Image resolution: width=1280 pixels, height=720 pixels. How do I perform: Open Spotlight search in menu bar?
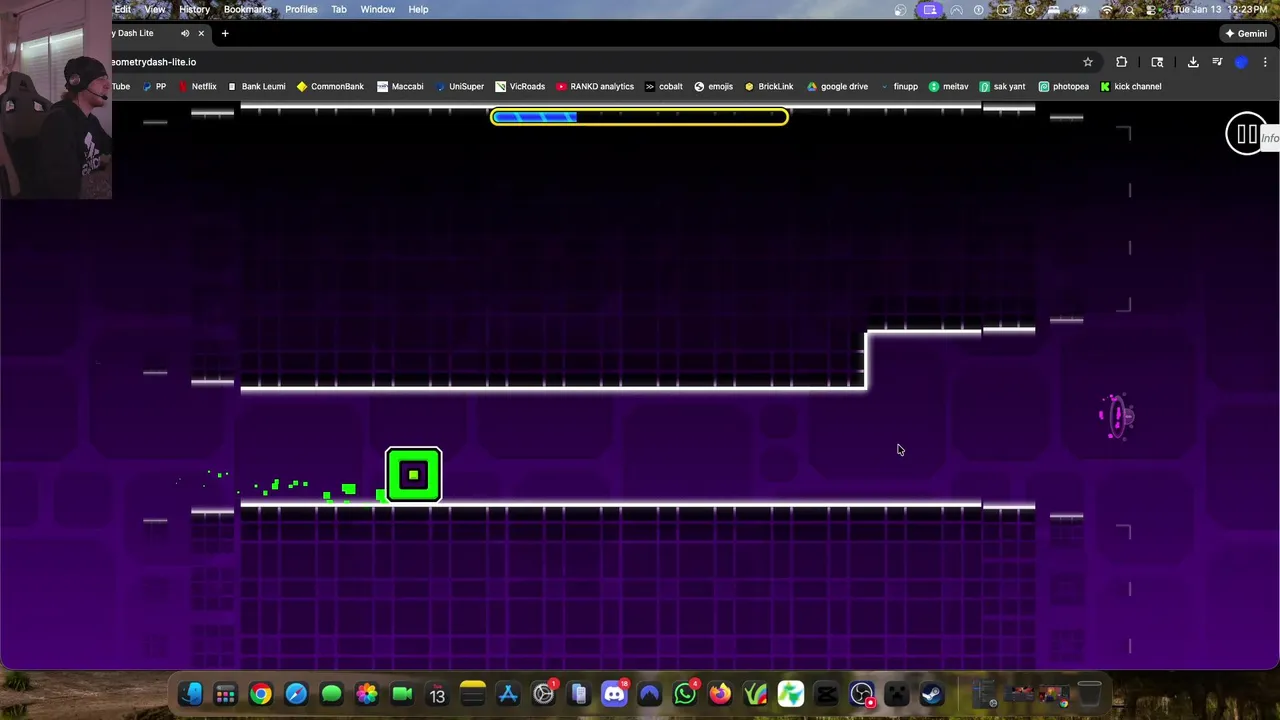point(1130,10)
